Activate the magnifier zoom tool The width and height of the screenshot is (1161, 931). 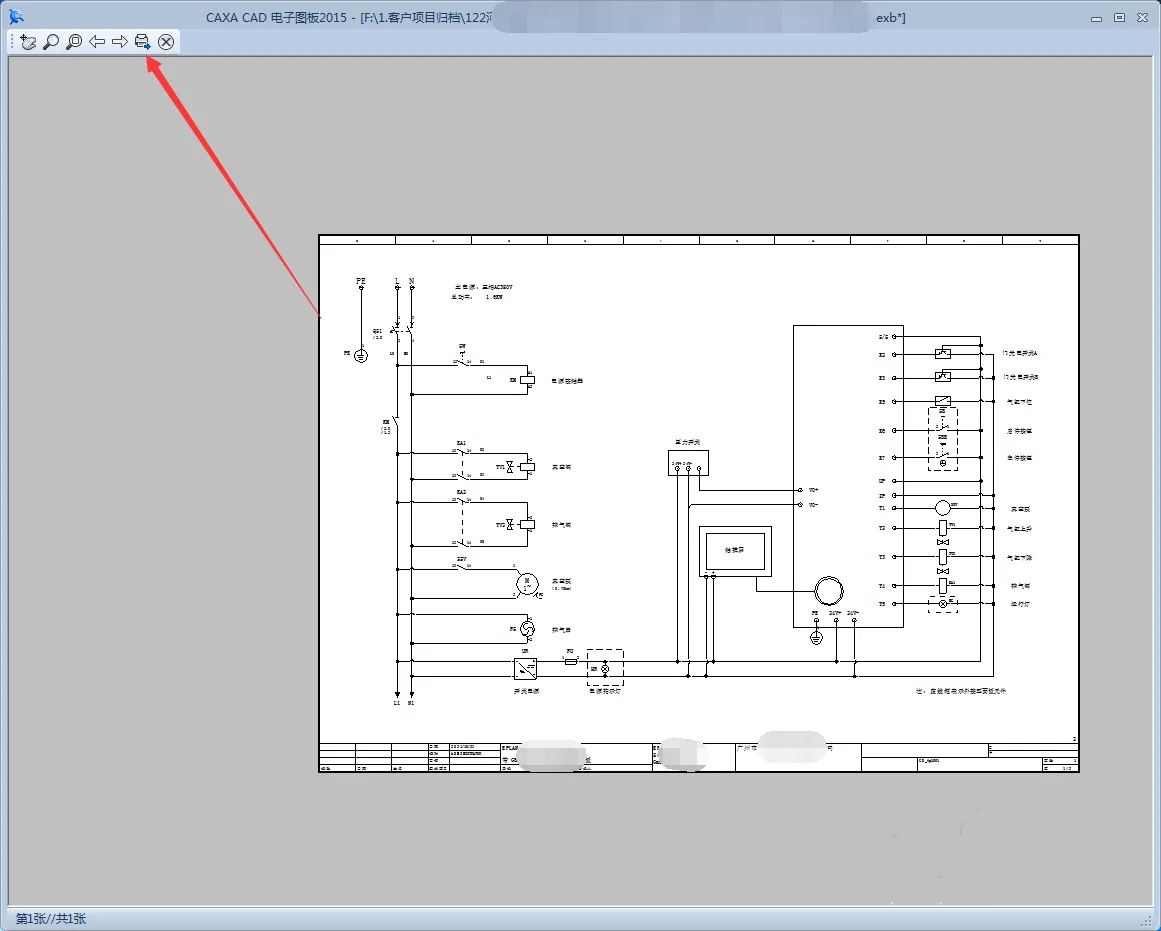coord(51,42)
